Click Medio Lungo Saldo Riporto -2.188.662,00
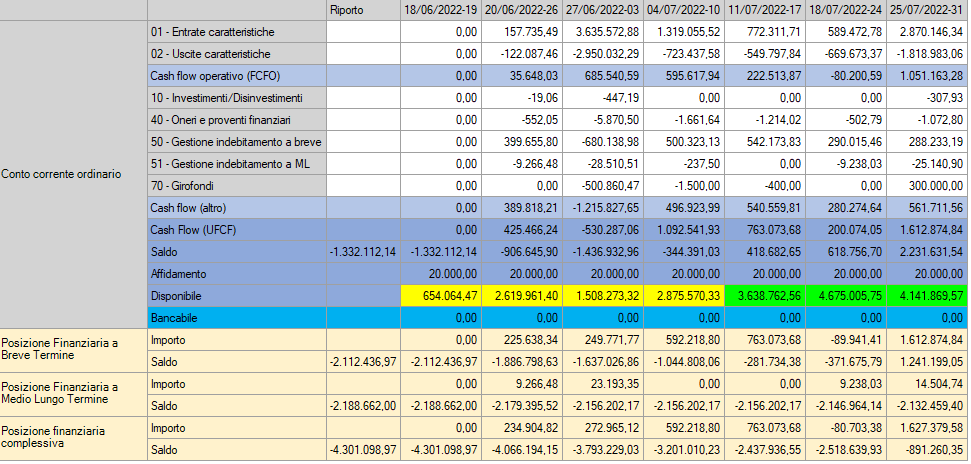Screen dimensions: 971x464 (x=364, y=406)
